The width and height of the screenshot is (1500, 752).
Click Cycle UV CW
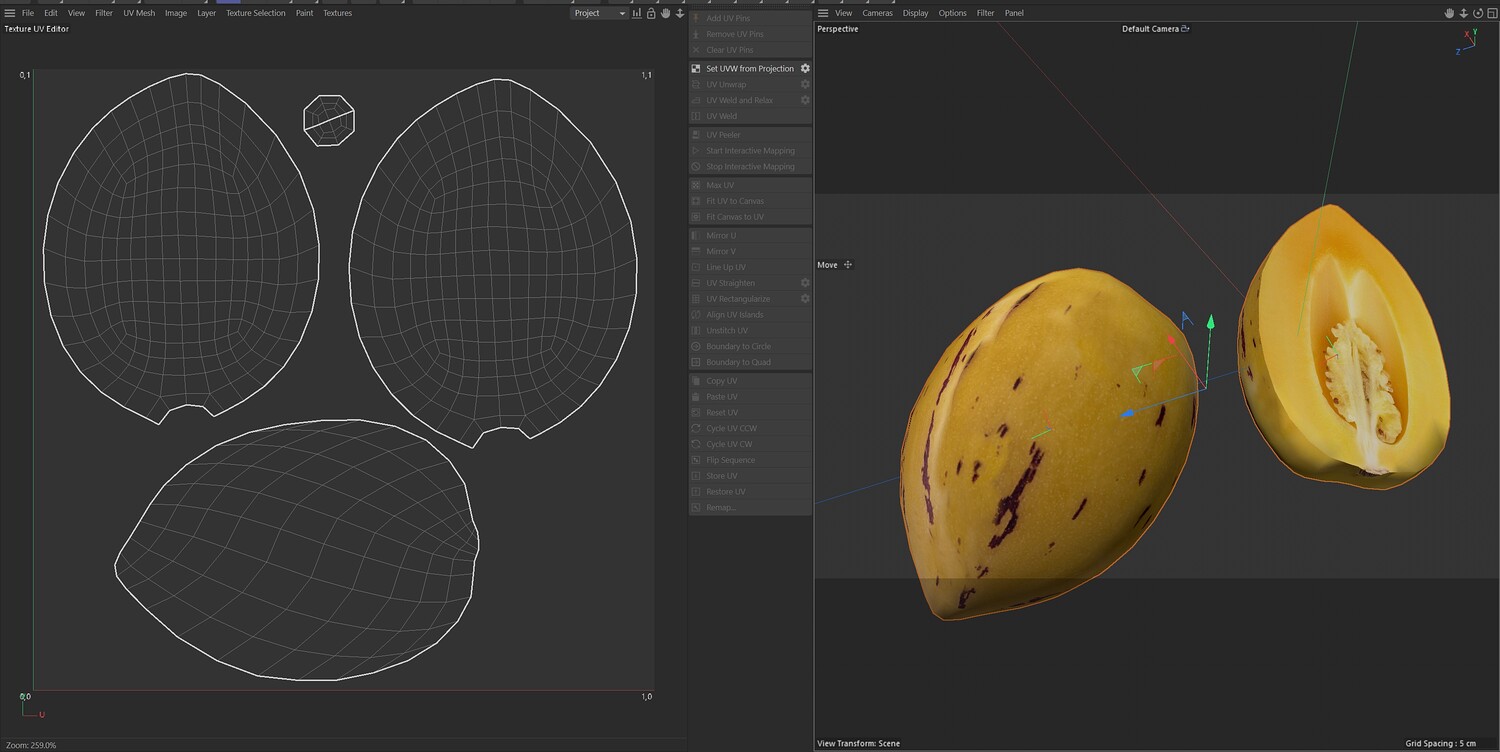(x=750, y=444)
